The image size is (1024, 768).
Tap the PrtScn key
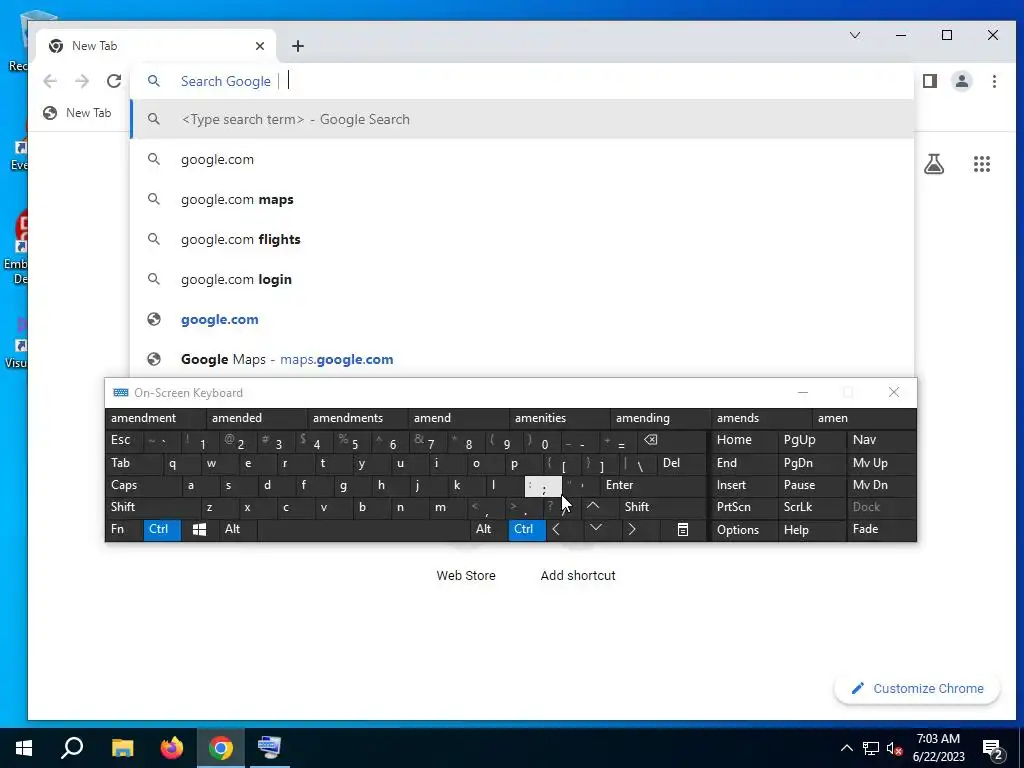[744, 507]
